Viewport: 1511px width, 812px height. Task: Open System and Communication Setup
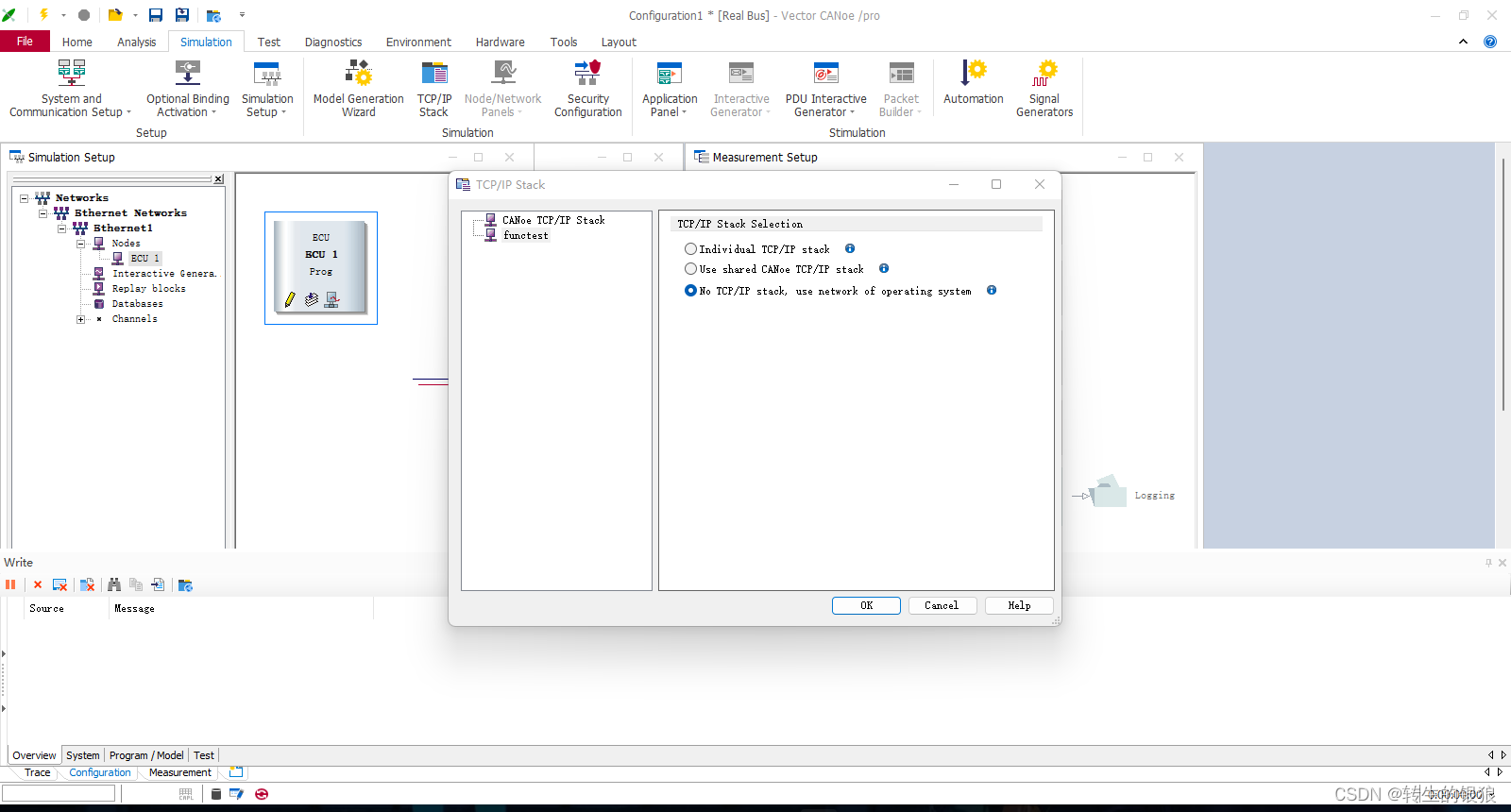click(71, 89)
